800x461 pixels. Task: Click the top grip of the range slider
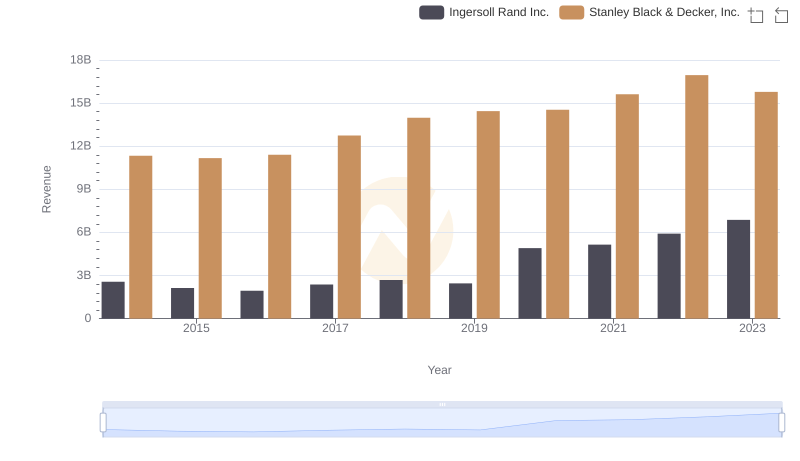point(442,404)
